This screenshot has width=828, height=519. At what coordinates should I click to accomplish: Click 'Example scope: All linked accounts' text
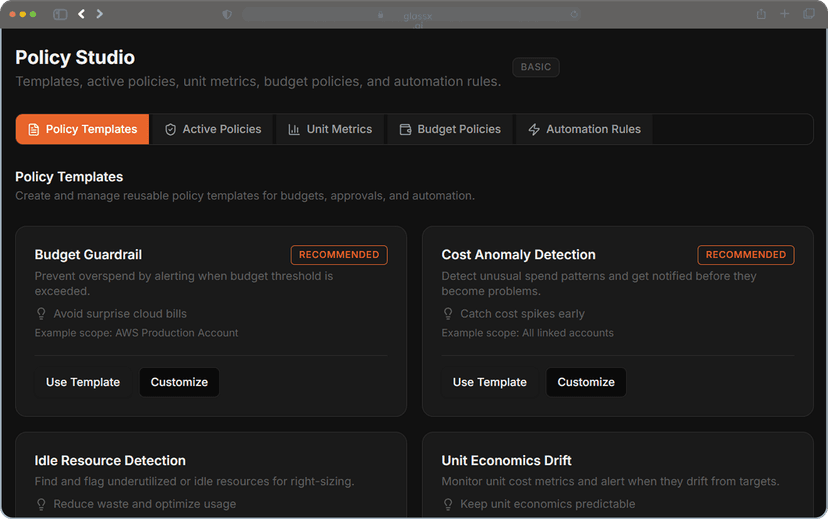tap(528, 333)
